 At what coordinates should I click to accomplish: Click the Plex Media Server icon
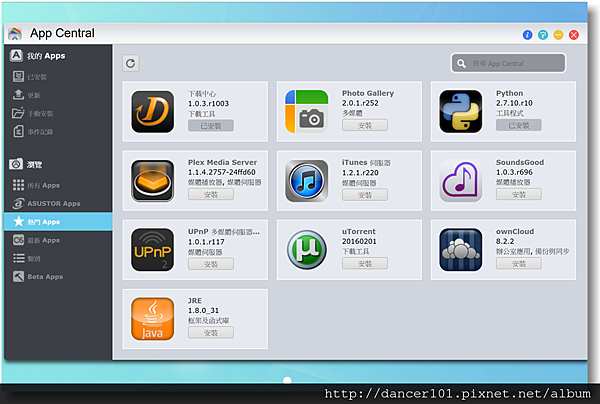tap(152, 181)
